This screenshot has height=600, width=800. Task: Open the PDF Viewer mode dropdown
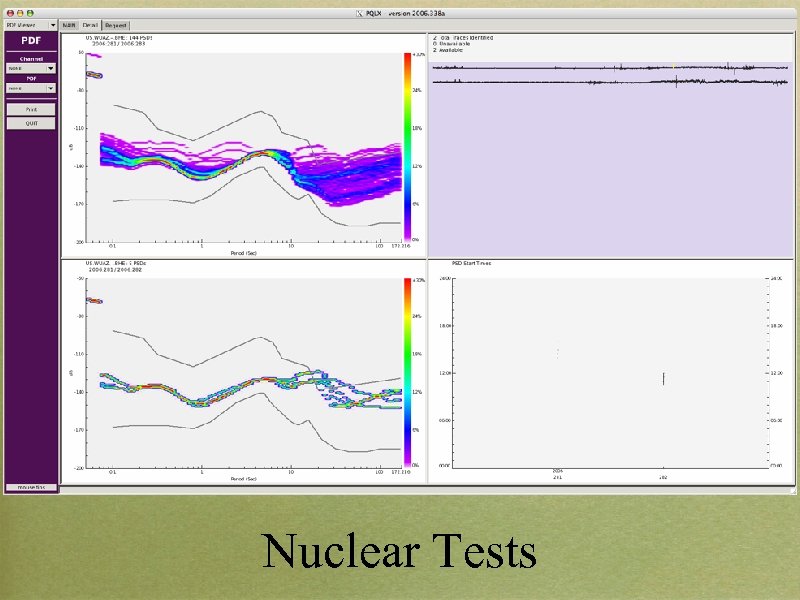pyautogui.click(x=30, y=24)
